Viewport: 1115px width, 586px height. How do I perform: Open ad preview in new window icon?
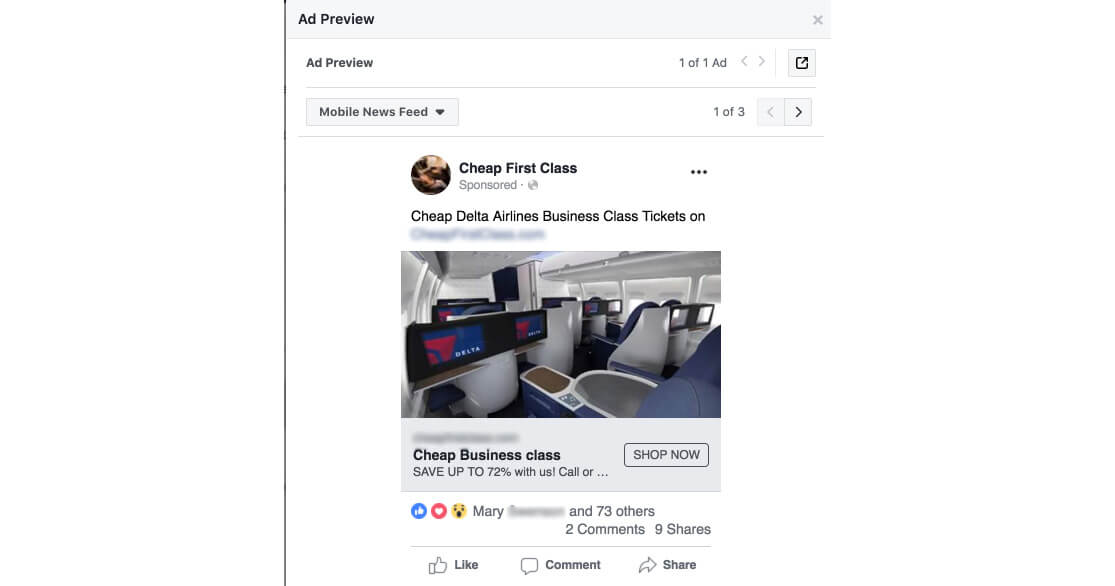click(x=801, y=63)
